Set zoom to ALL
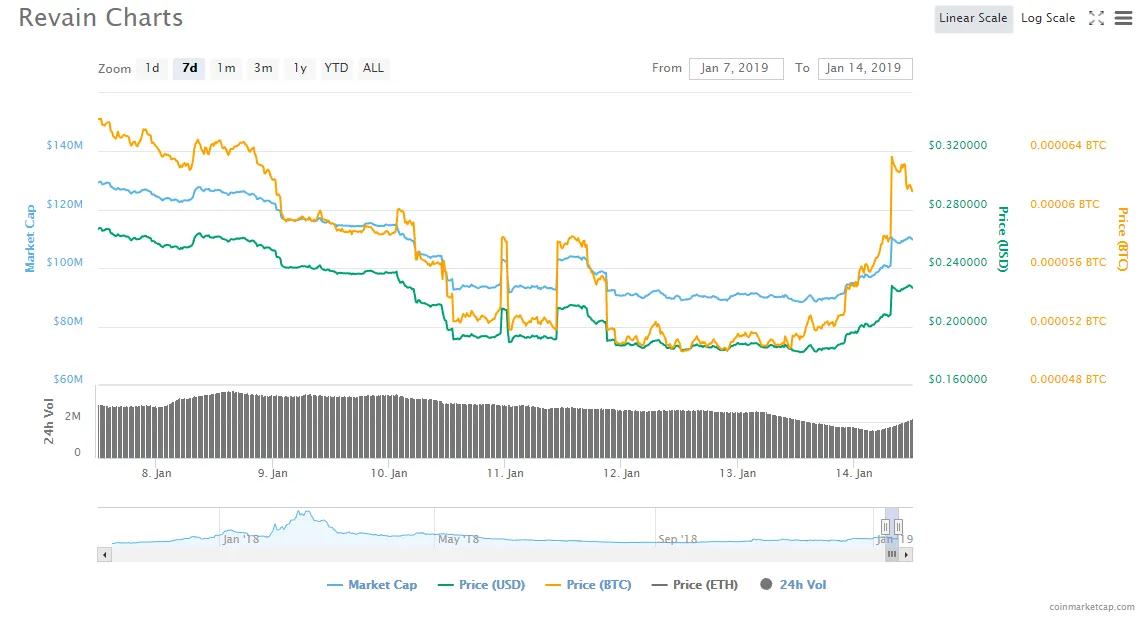The image size is (1143, 619). point(373,68)
